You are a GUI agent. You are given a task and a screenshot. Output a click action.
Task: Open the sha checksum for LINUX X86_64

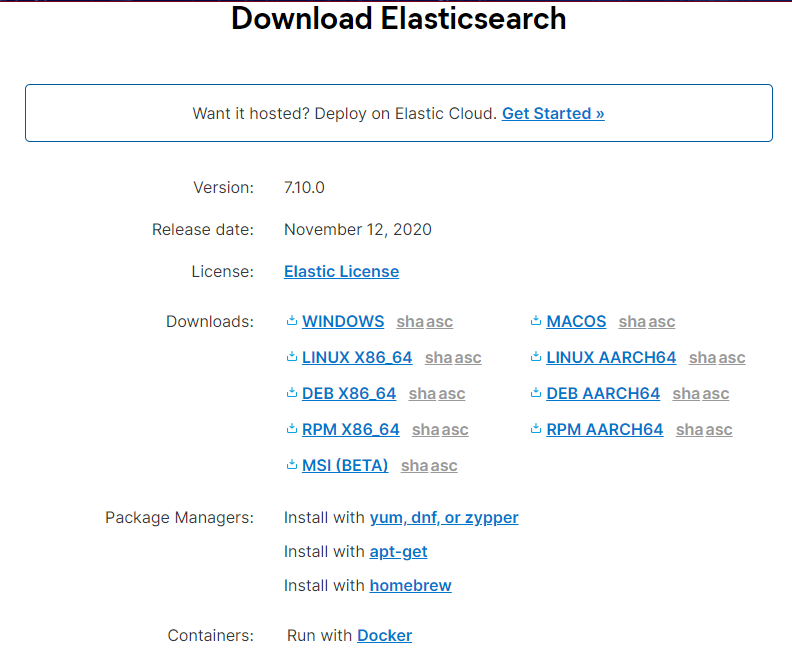[x=438, y=358]
